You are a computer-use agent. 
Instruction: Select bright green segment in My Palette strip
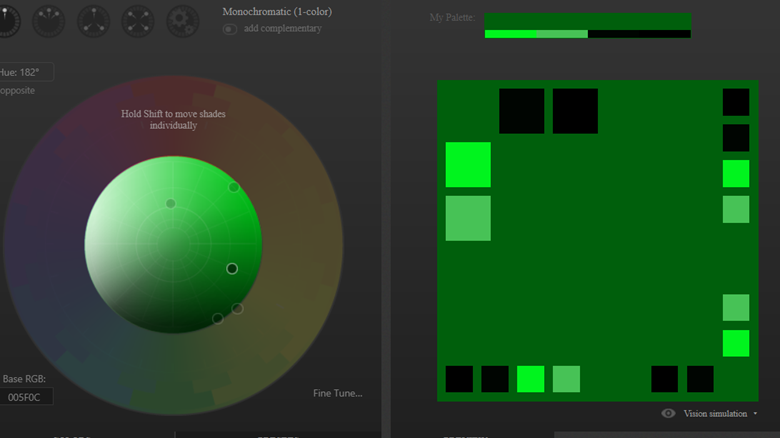click(x=510, y=34)
